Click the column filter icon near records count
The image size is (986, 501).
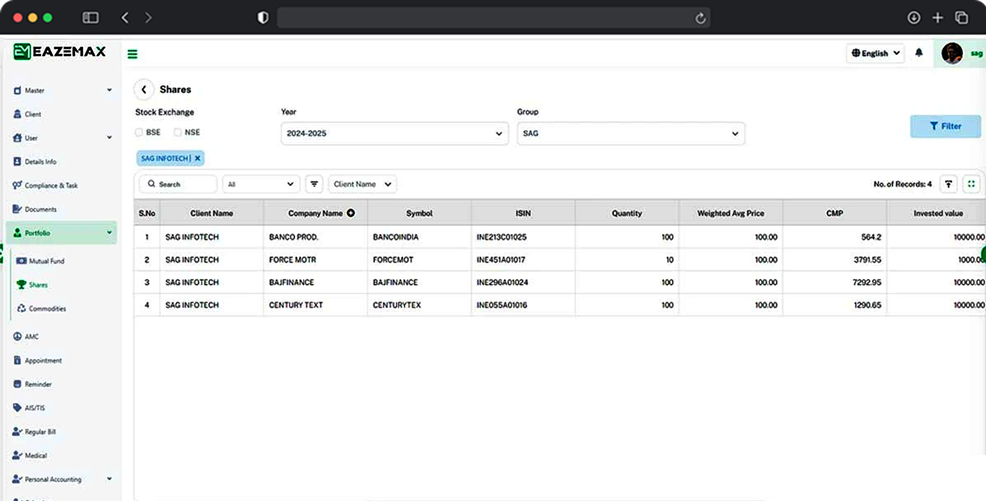(x=948, y=184)
